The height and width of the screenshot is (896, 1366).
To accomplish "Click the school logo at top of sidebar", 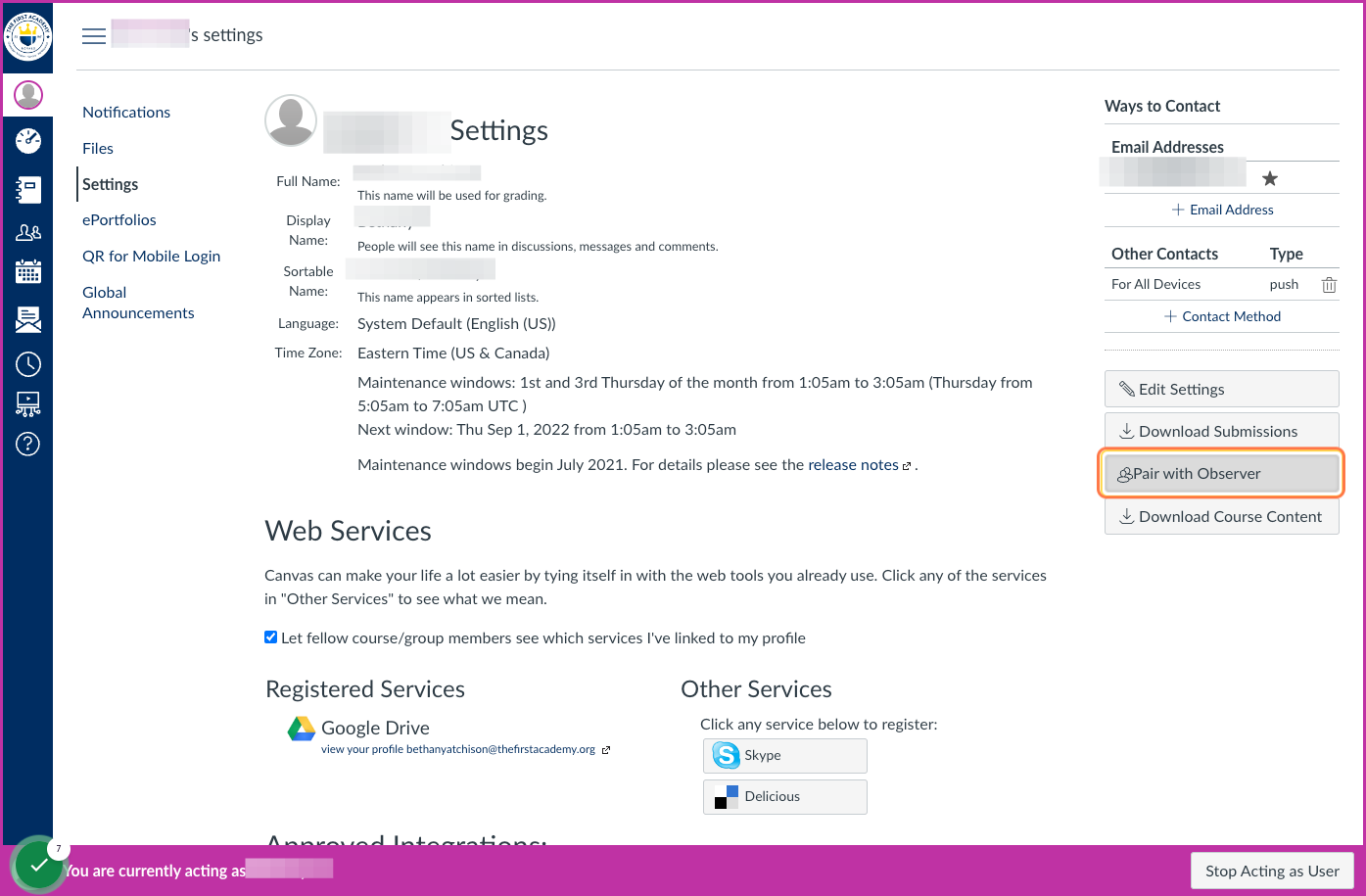I will click(x=28, y=36).
